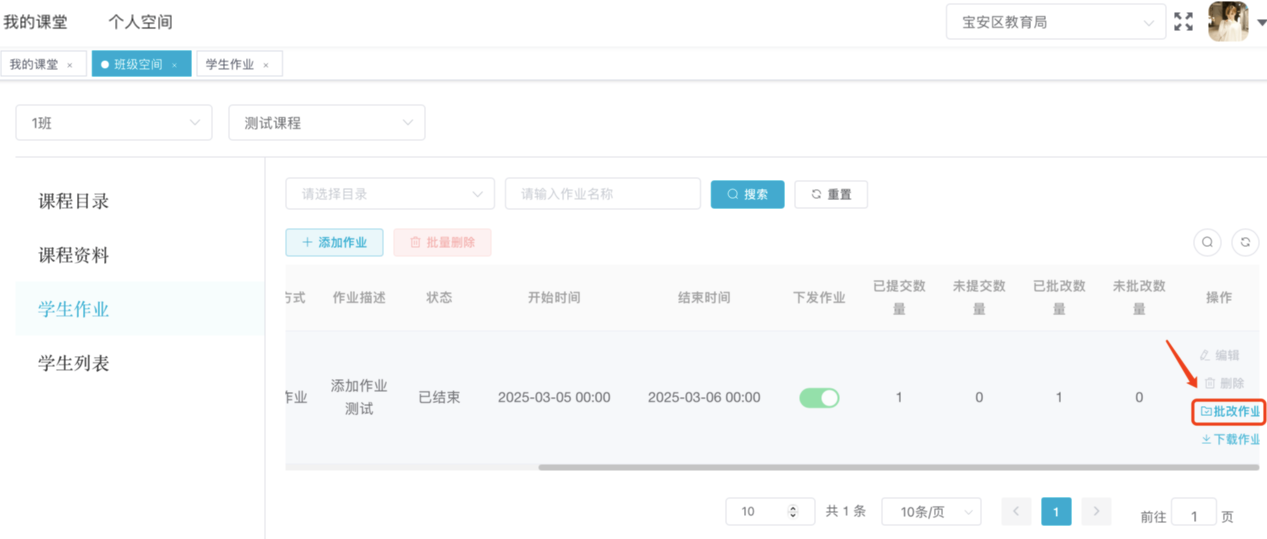Select 课程资料 in the sidebar
The width and height of the screenshot is (1267, 539).
pyautogui.click(x=74, y=255)
